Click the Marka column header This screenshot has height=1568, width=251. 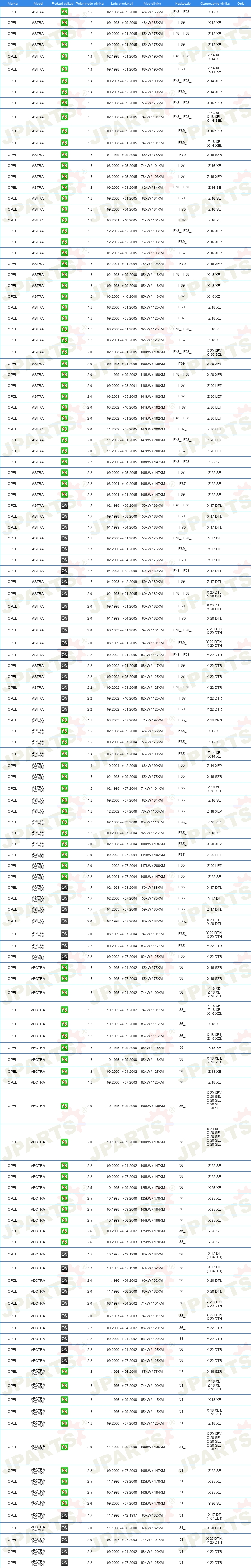tap(12, 3)
